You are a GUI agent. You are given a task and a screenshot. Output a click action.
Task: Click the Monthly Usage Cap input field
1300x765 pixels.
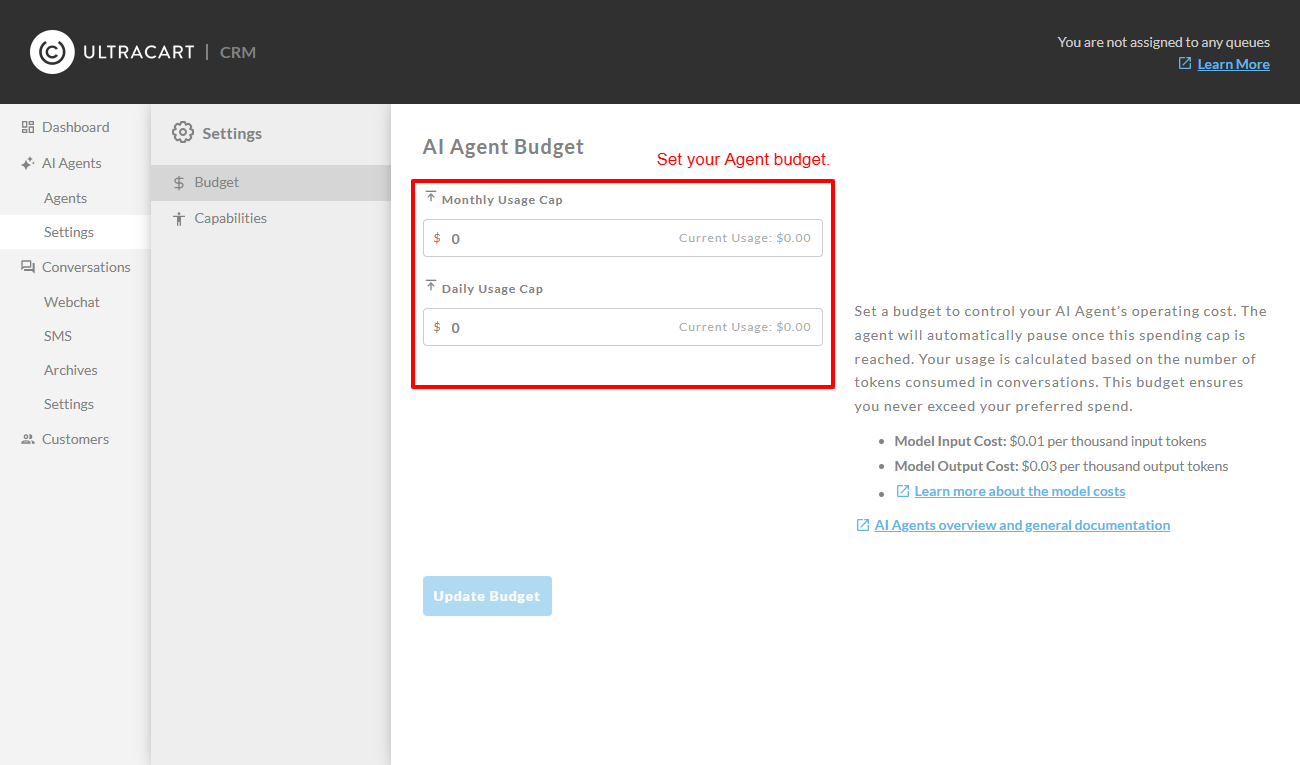coord(622,238)
